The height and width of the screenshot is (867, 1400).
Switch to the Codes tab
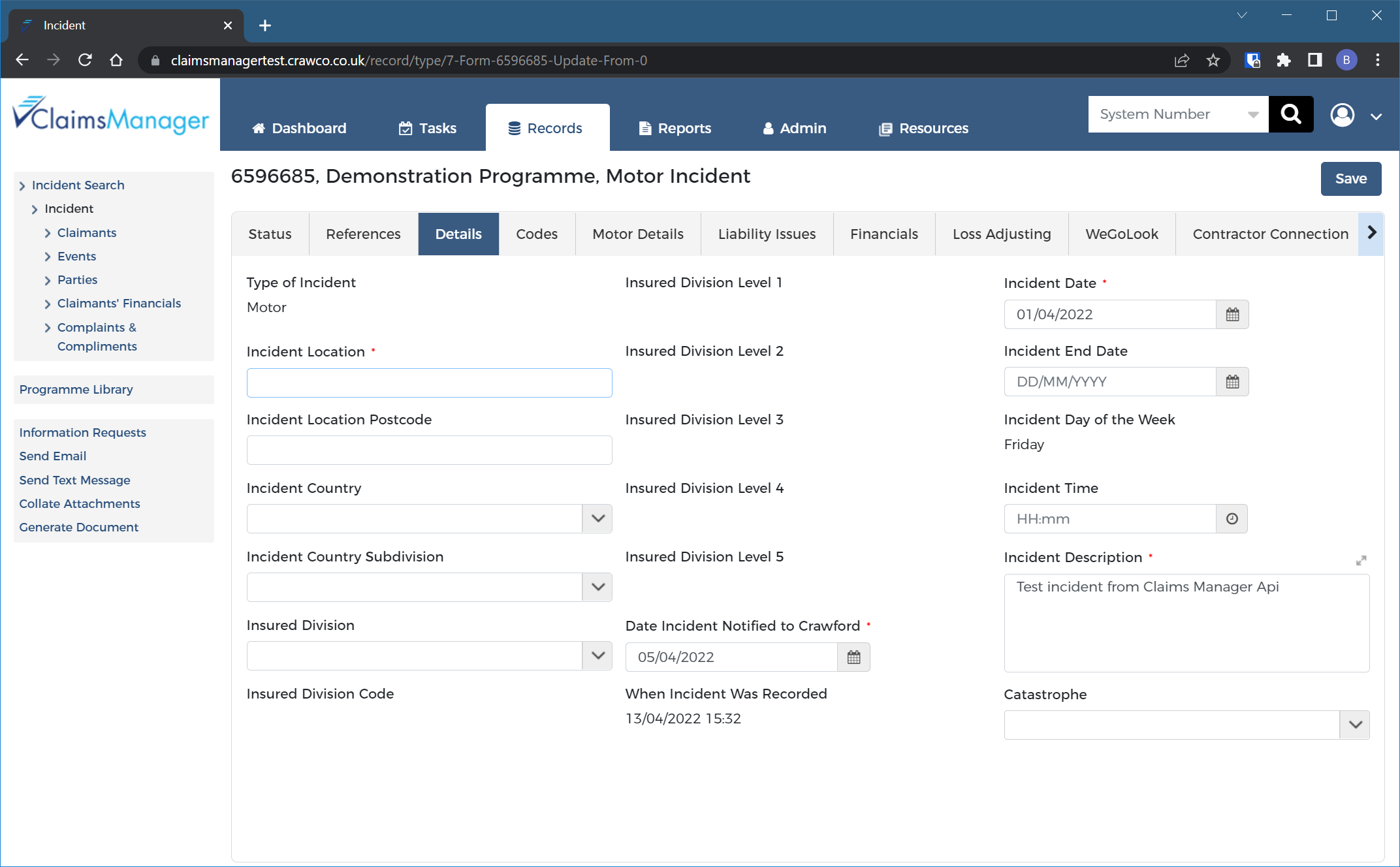click(x=537, y=234)
